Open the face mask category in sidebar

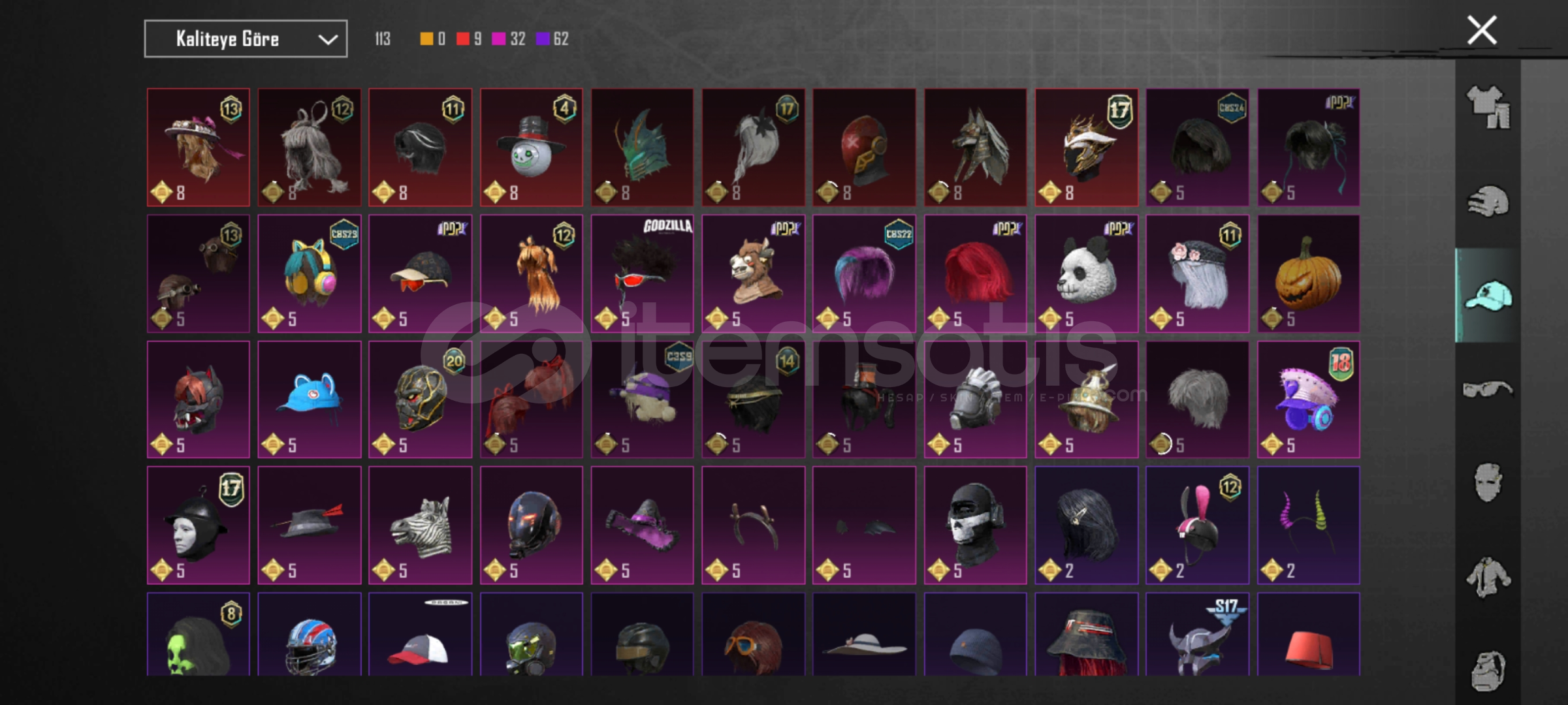pos(1488,483)
